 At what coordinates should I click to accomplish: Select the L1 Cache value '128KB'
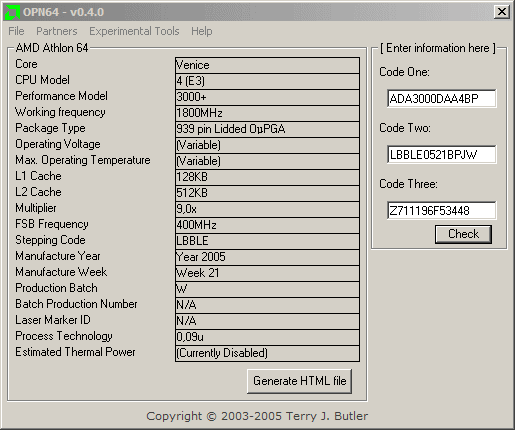click(267, 177)
